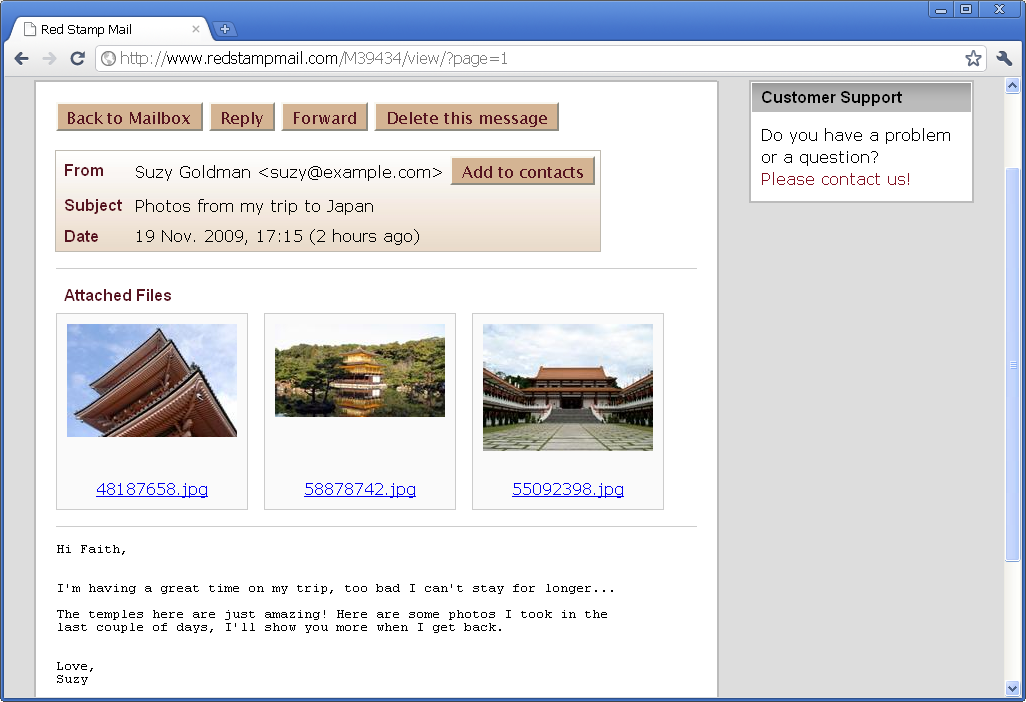Open the temple courtyard photo thumbnail

[568, 387]
